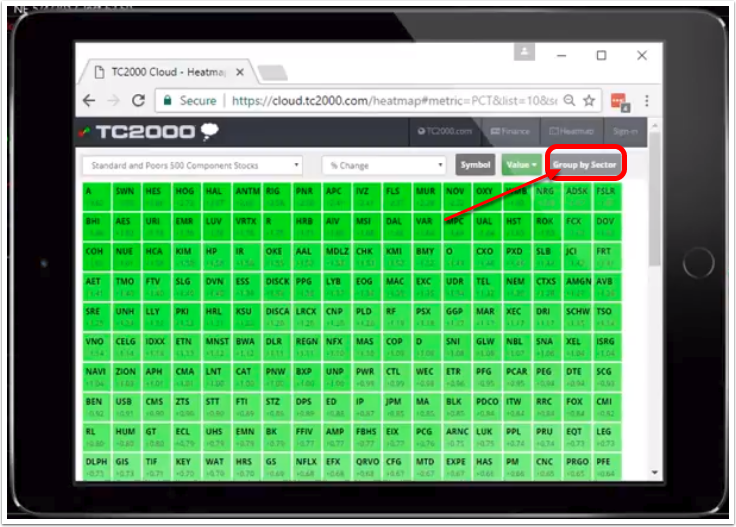The width and height of the screenshot is (736, 527).
Task: Click the URL in the address bar
Action: coord(394,100)
